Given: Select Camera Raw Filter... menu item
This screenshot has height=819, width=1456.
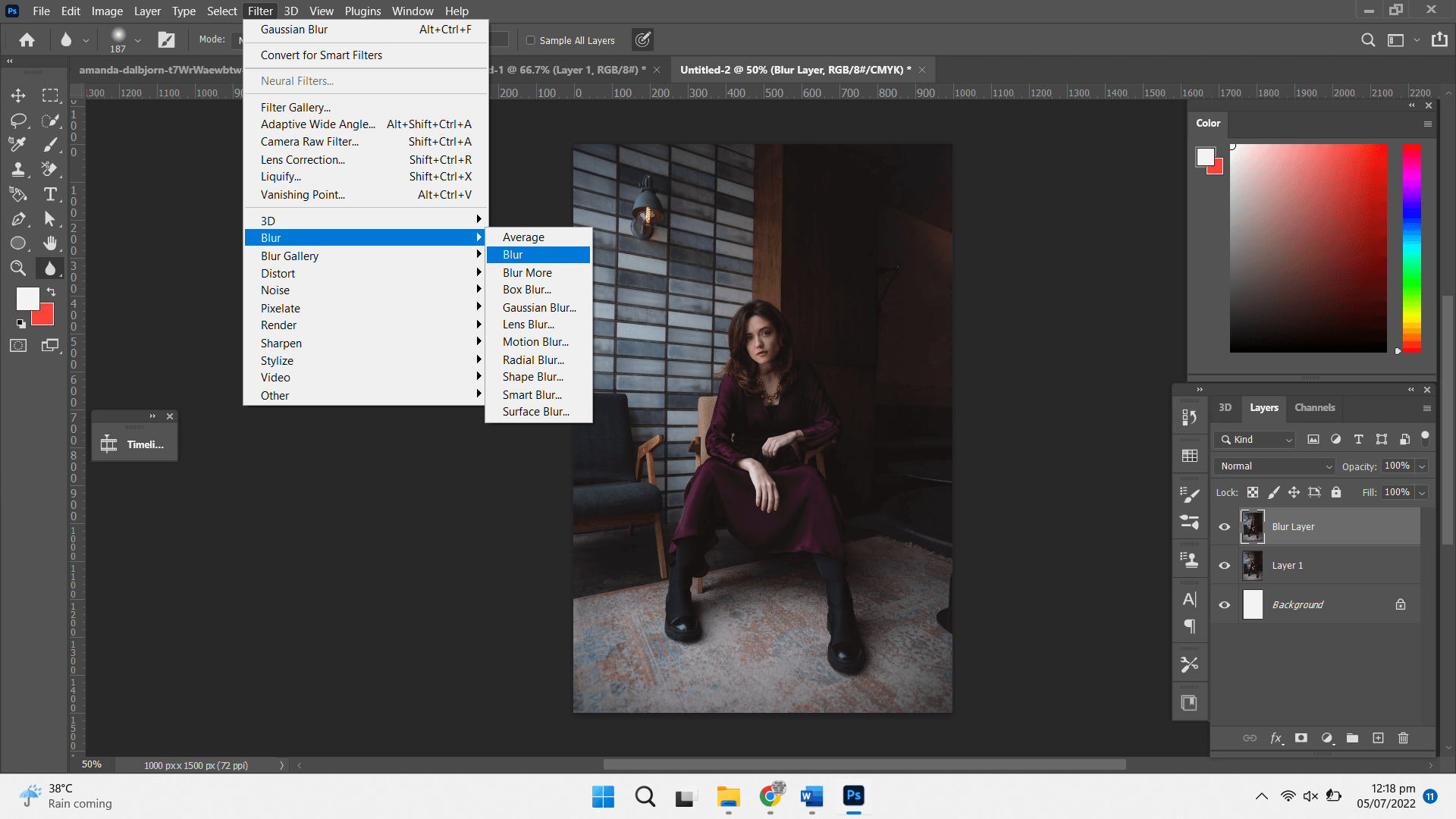Looking at the screenshot, I should [x=365, y=142].
